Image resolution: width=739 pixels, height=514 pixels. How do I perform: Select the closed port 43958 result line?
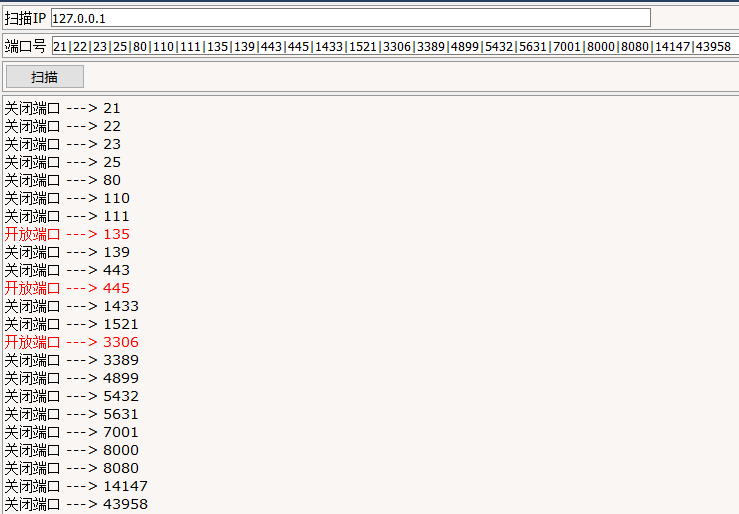pos(76,504)
